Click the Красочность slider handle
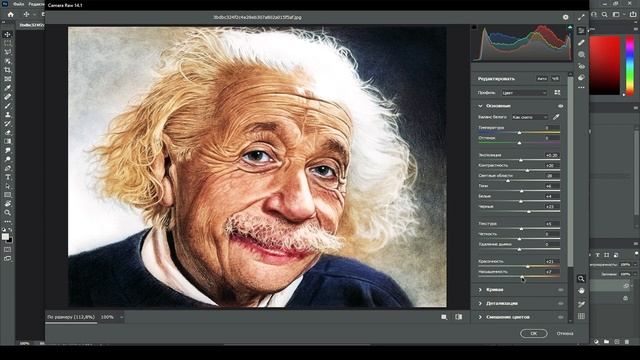Viewport: 640px width, 360px height. (527, 266)
